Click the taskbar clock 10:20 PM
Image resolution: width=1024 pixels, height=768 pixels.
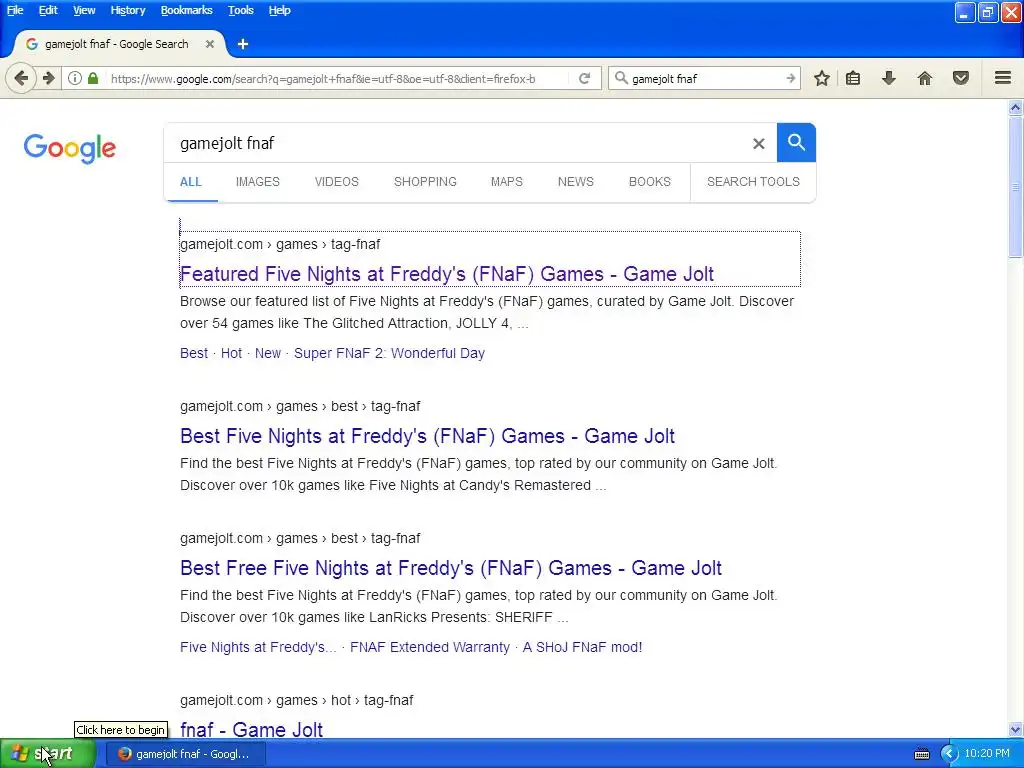click(x=987, y=754)
